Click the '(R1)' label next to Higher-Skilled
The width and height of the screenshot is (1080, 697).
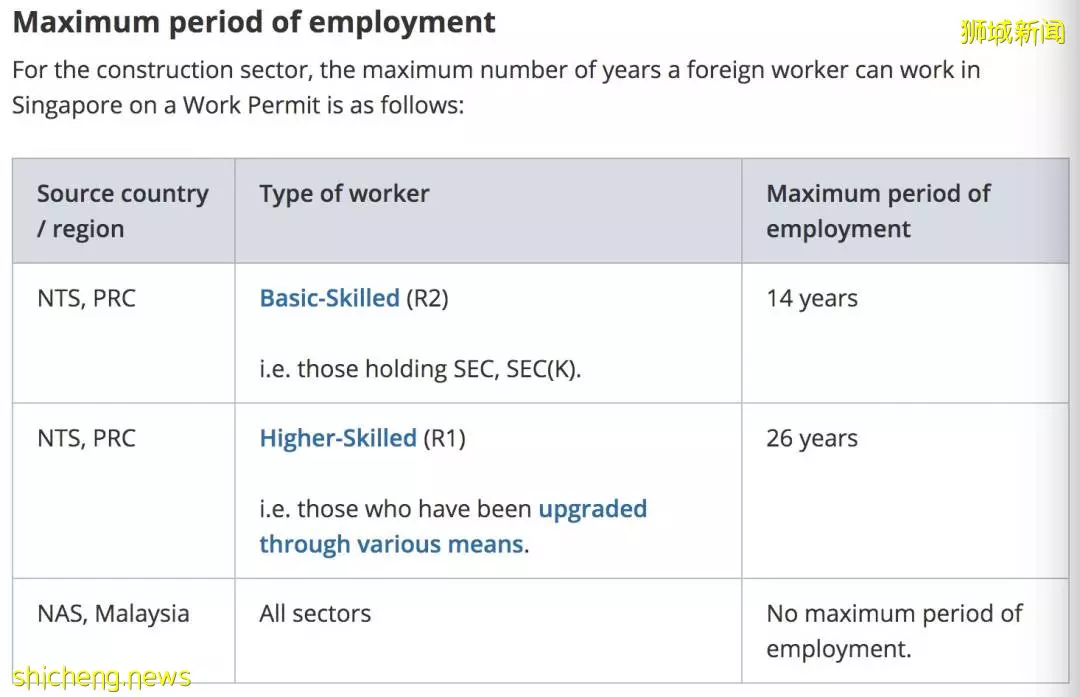[x=444, y=438]
